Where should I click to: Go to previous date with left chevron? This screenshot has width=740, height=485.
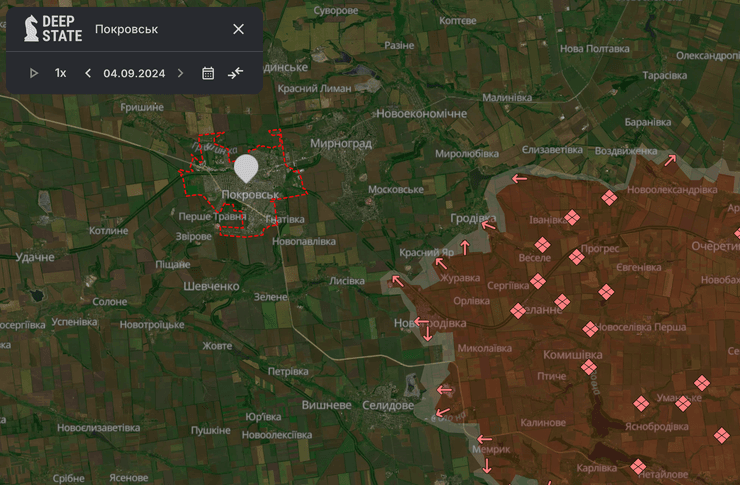(88, 73)
